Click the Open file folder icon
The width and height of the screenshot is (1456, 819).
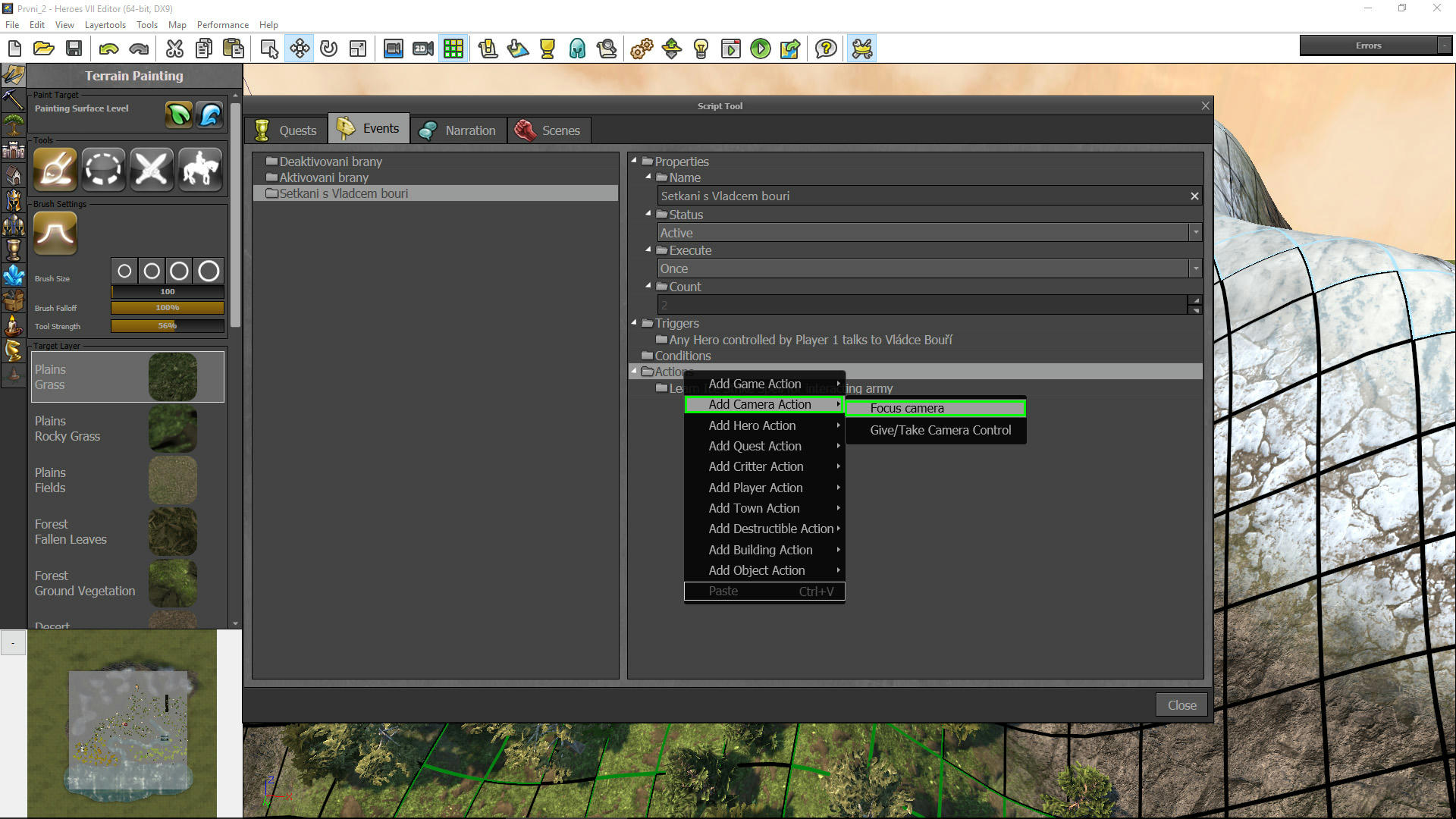(x=44, y=49)
